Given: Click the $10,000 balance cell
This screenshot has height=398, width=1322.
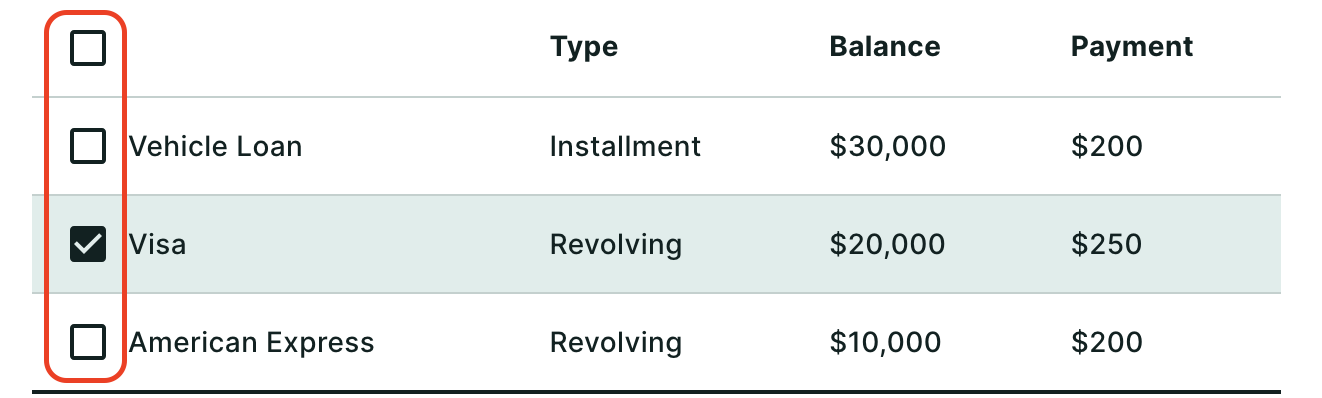Looking at the screenshot, I should pos(885,343).
